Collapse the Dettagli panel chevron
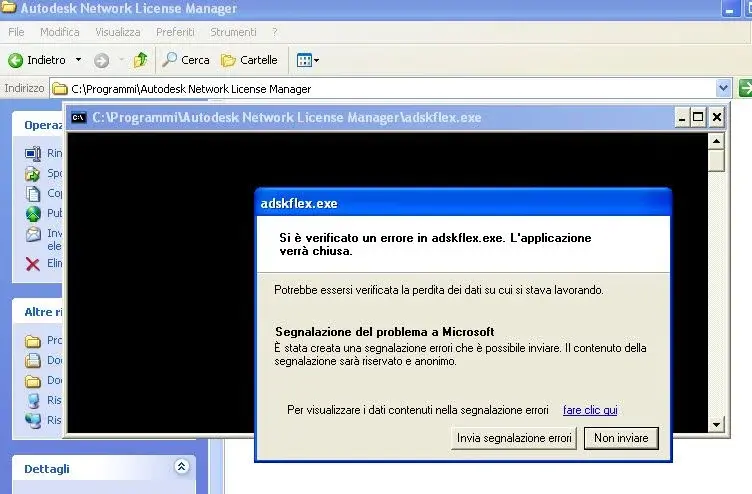The image size is (752, 494). click(x=181, y=466)
